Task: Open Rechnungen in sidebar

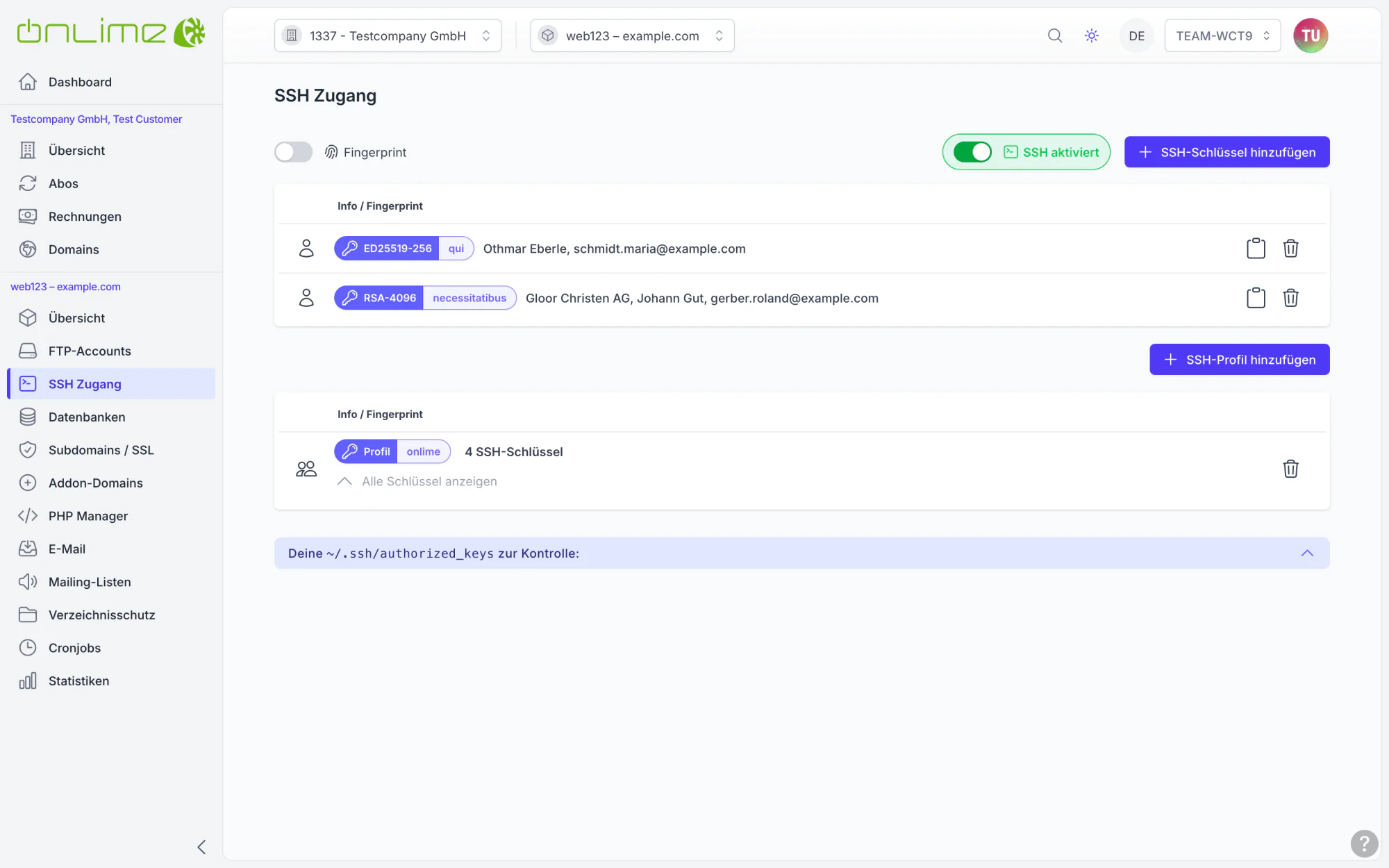Action: [x=111, y=216]
